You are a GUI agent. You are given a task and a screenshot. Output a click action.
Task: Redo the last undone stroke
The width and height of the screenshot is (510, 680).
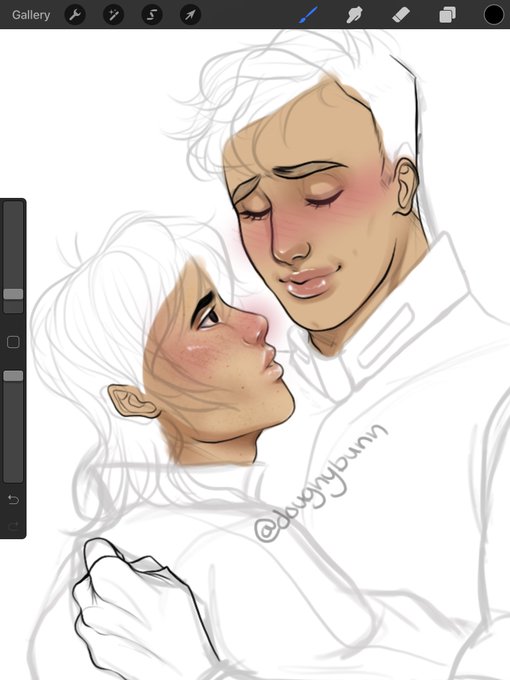click(13, 526)
